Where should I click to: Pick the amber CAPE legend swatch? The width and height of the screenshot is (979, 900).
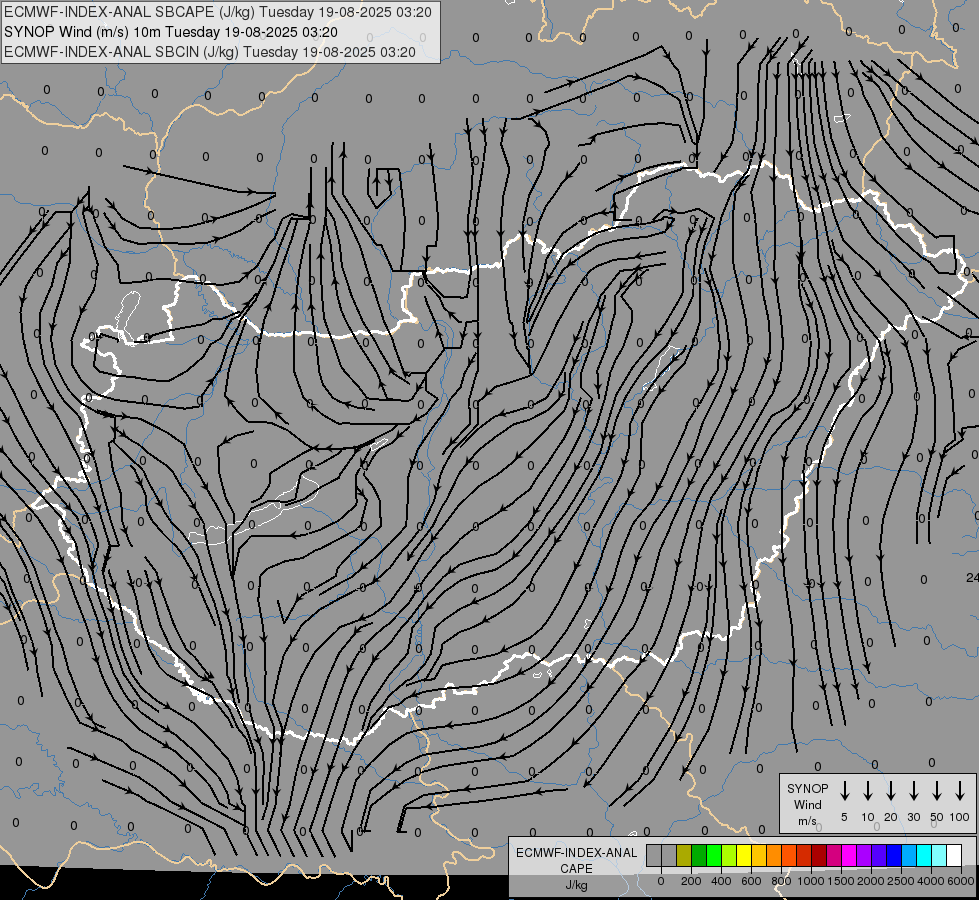coord(759,855)
